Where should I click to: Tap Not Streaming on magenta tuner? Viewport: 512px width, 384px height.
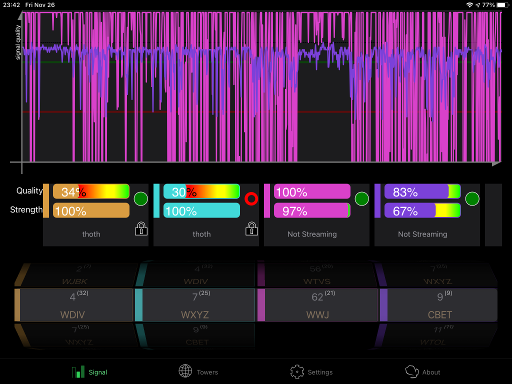[x=312, y=234]
